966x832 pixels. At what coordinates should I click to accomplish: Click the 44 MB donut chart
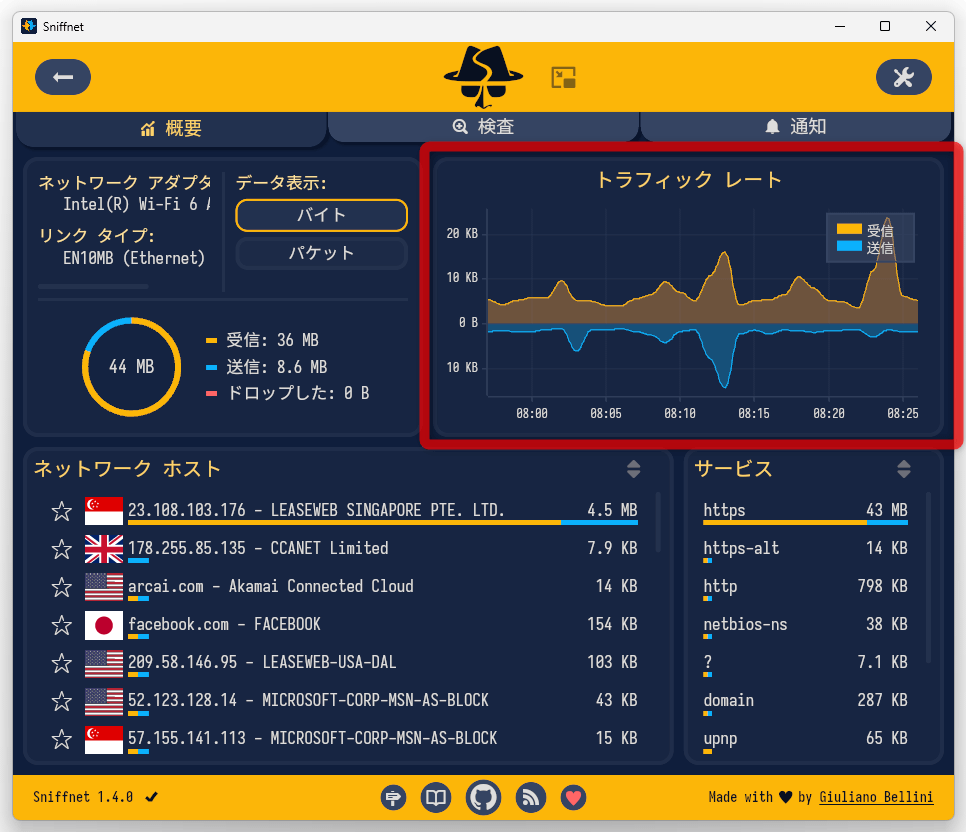pos(131,367)
